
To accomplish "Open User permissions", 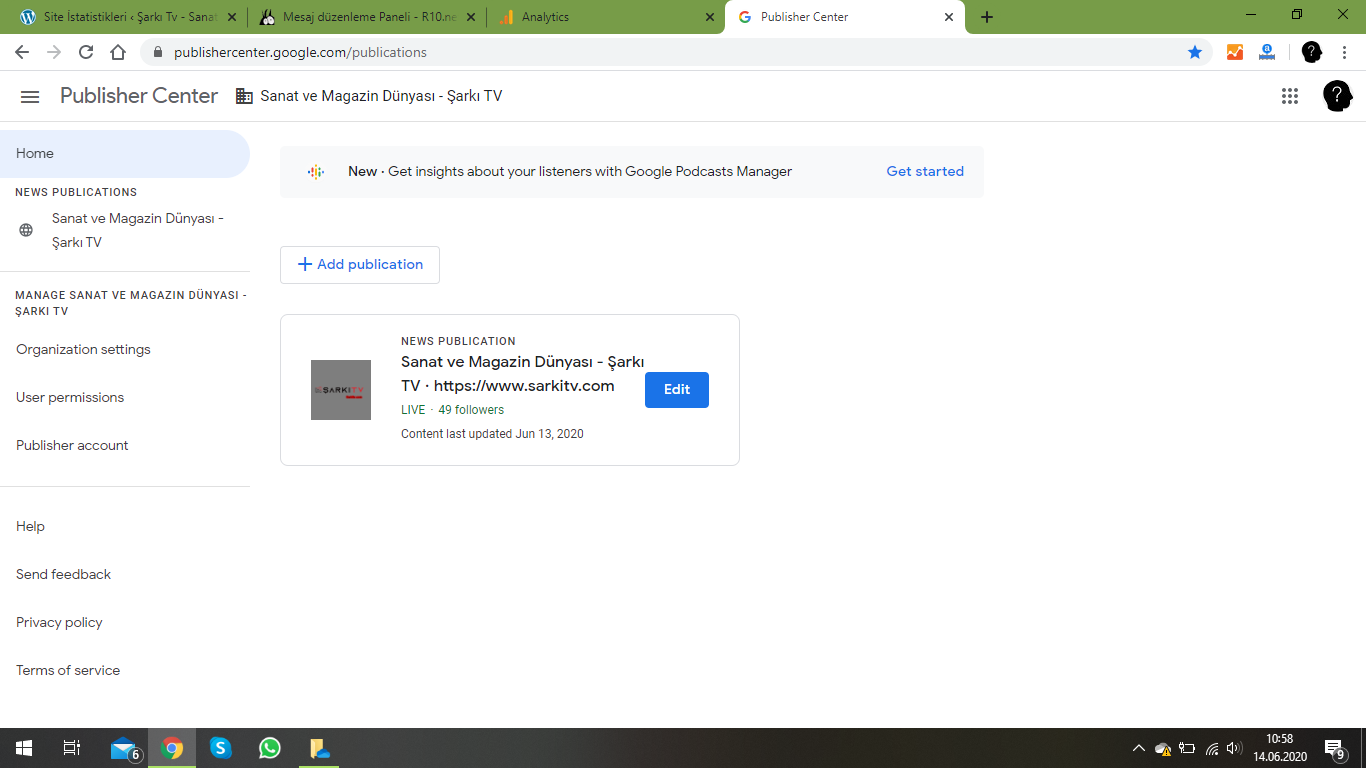I will (x=70, y=398).
